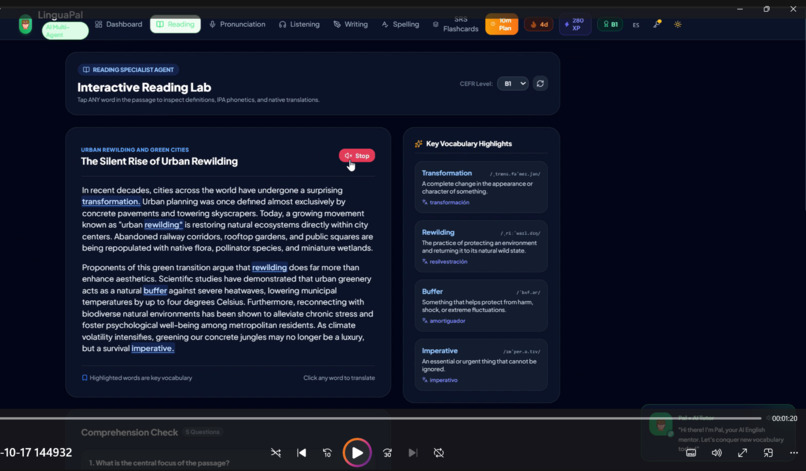806x471 pixels.
Task: Click the bookmark icon beside 'Highlighted words'
Action: tap(85, 377)
